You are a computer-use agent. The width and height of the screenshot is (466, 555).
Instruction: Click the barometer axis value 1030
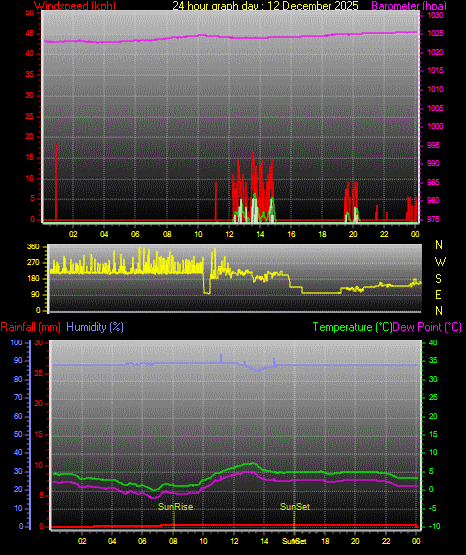(435, 16)
